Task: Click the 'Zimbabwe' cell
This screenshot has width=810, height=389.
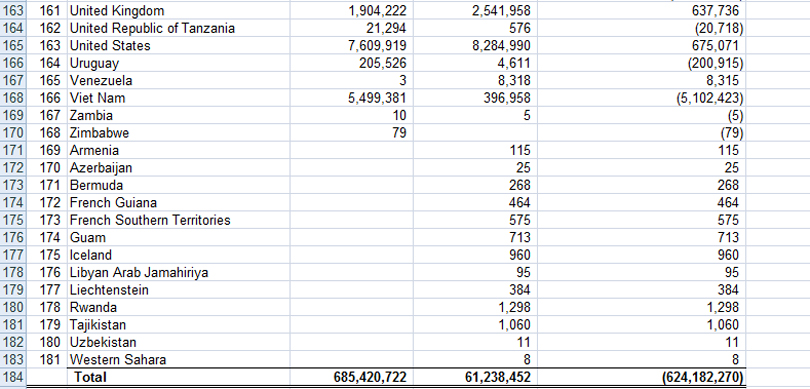Action: click(x=178, y=133)
